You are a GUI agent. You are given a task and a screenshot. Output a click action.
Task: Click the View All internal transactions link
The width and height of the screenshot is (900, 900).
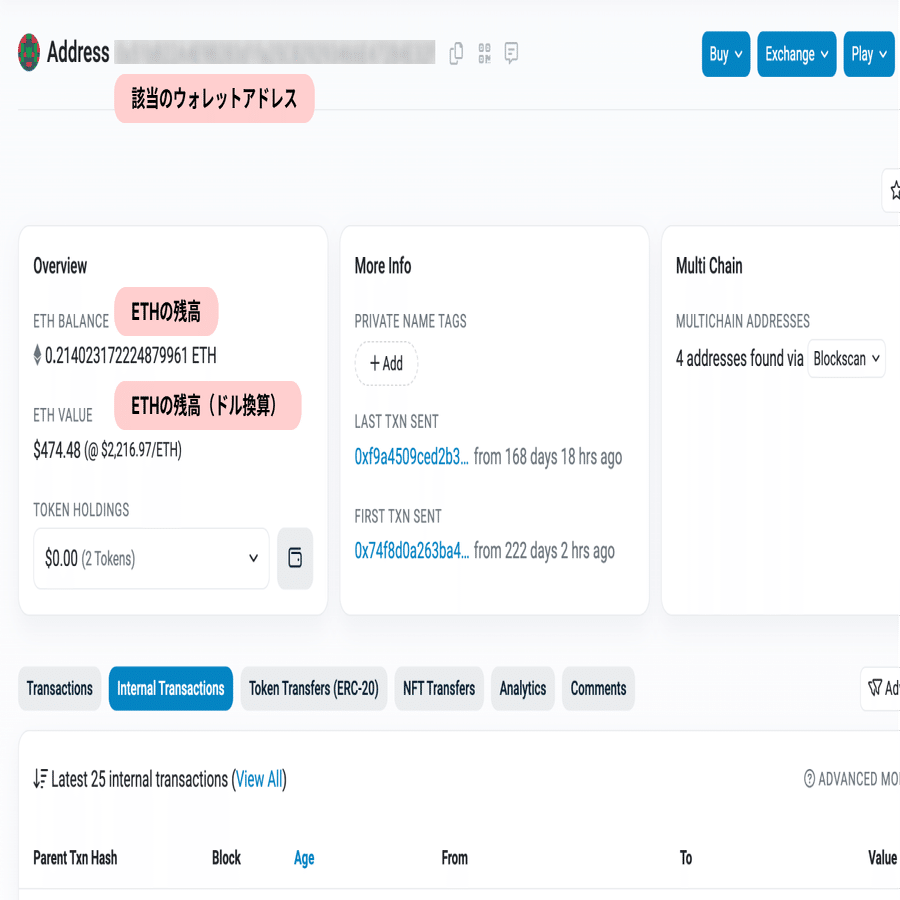(x=259, y=780)
